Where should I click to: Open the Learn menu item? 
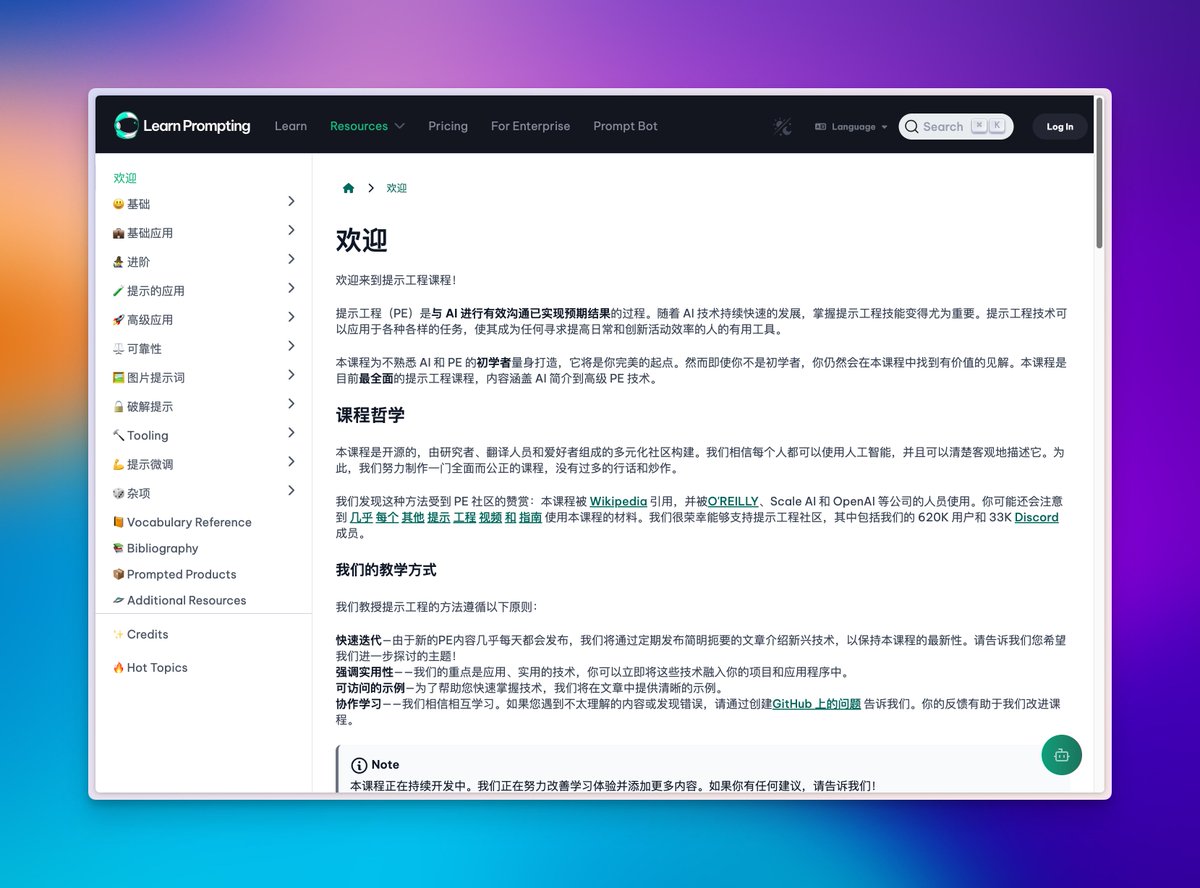(x=291, y=126)
